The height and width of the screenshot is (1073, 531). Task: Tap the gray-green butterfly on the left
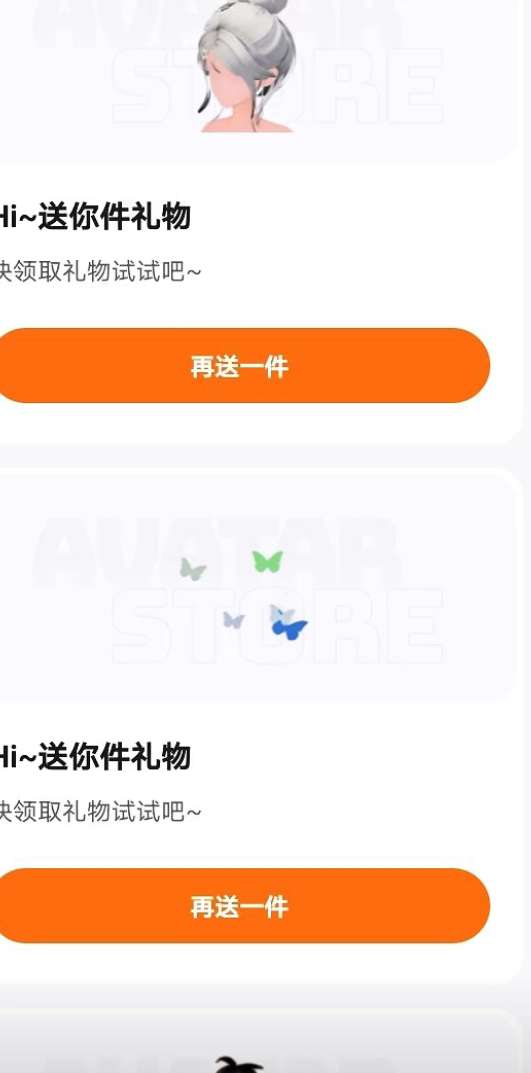[x=192, y=569]
